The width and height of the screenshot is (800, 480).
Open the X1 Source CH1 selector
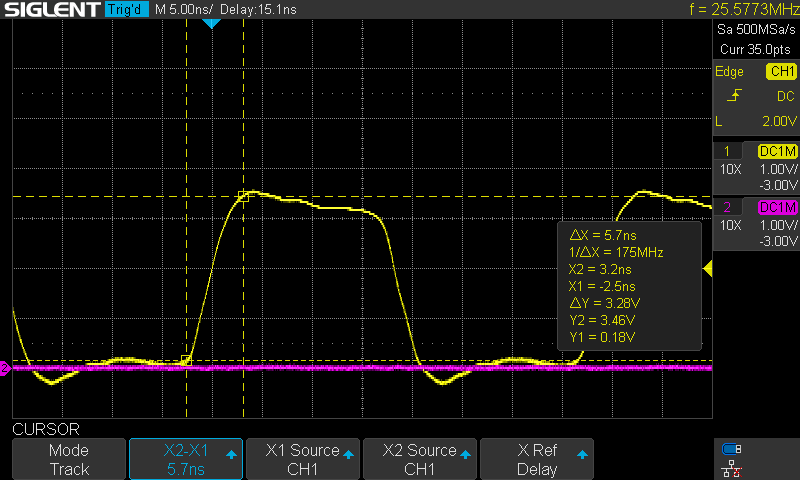pos(302,459)
